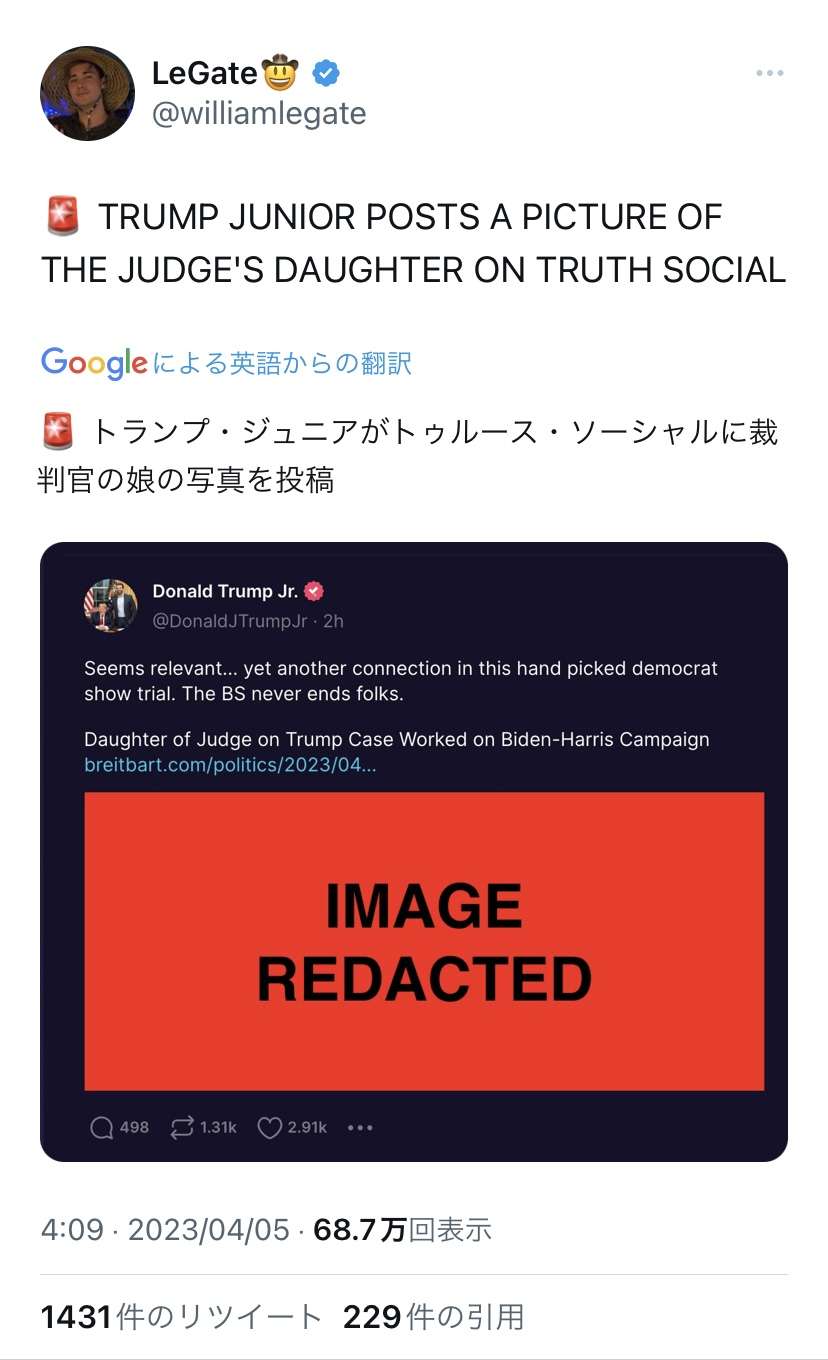Tap the red IMAGE REDACTED picture
828x1360 pixels.
click(424, 941)
